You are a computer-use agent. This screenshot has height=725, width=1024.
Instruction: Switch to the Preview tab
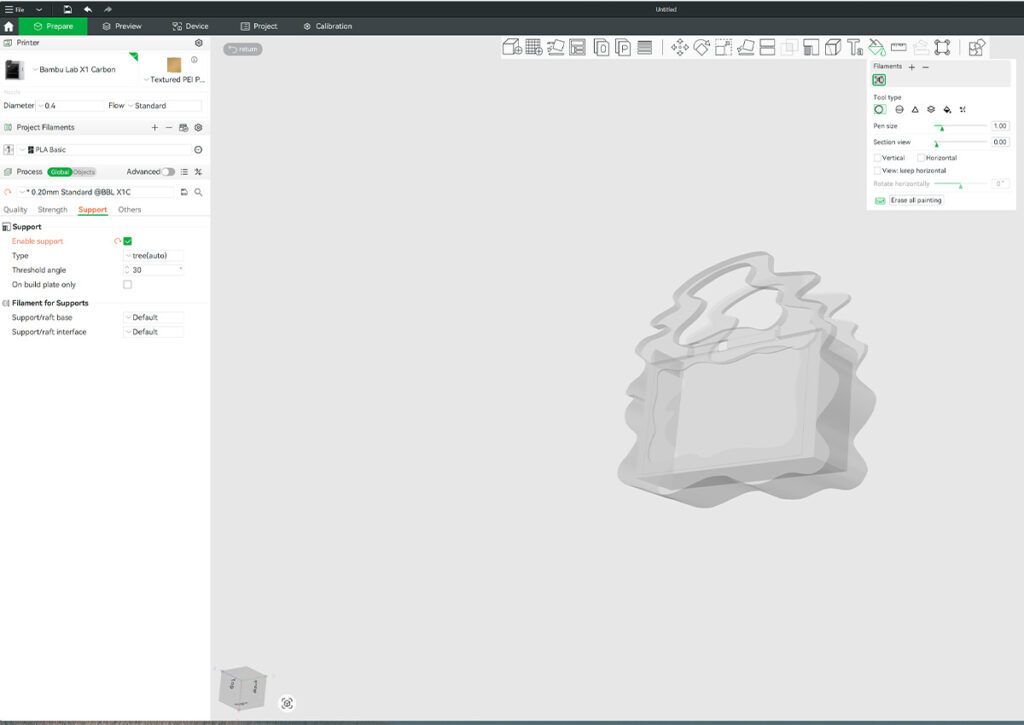pos(122,26)
